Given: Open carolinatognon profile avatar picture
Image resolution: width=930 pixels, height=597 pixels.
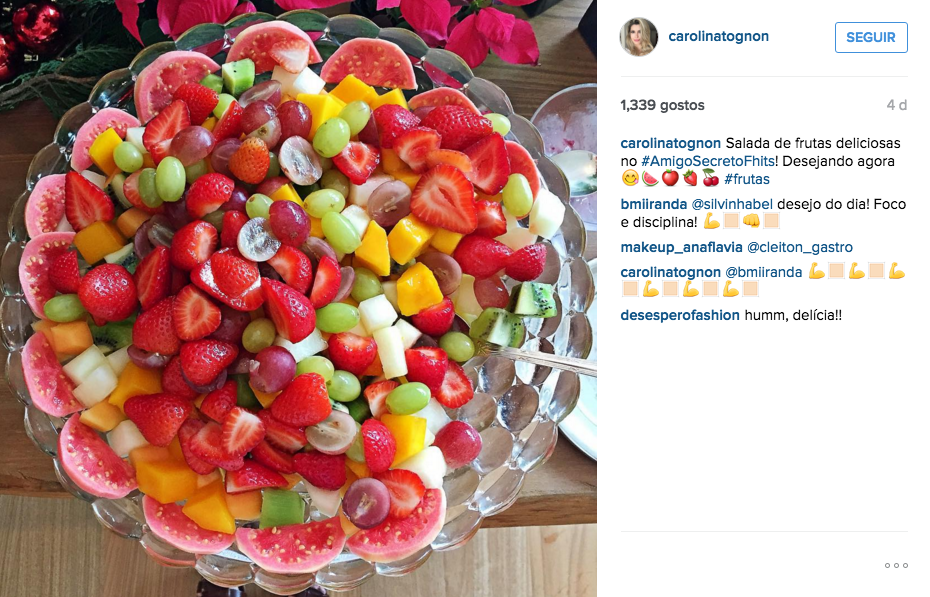Looking at the screenshot, I should [x=639, y=37].
